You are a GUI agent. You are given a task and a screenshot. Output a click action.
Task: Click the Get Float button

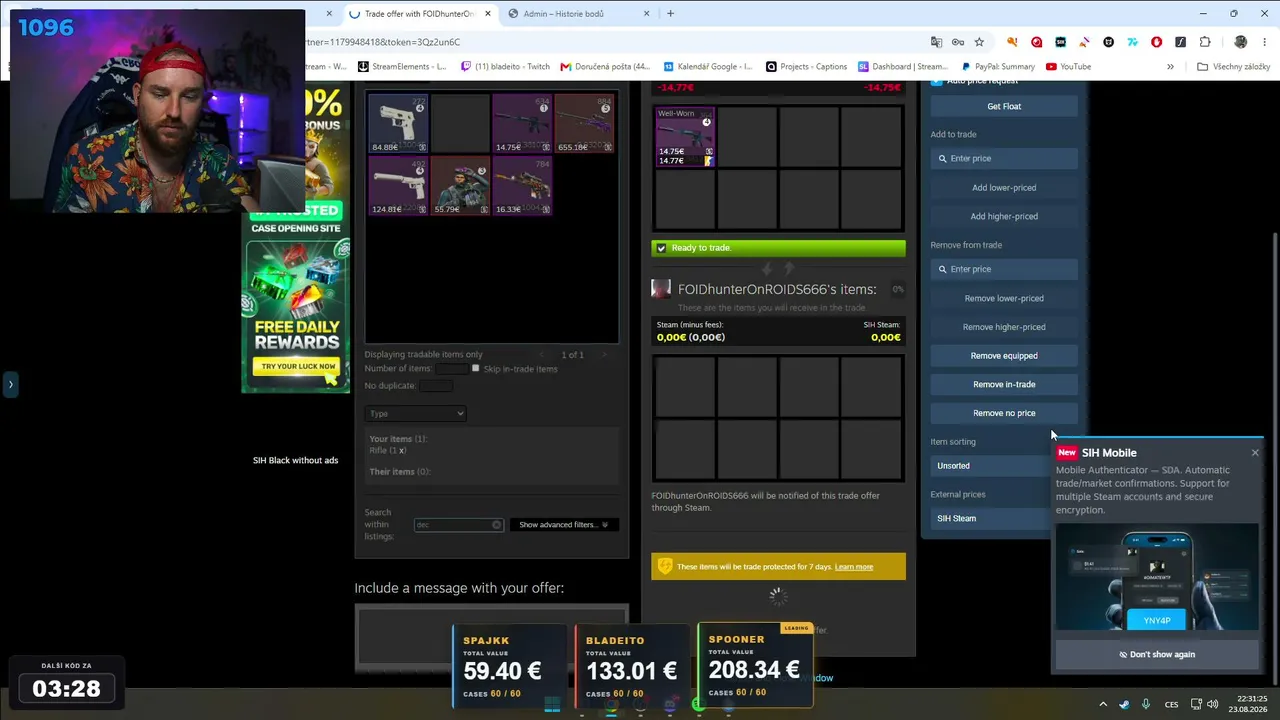pos(1004,106)
